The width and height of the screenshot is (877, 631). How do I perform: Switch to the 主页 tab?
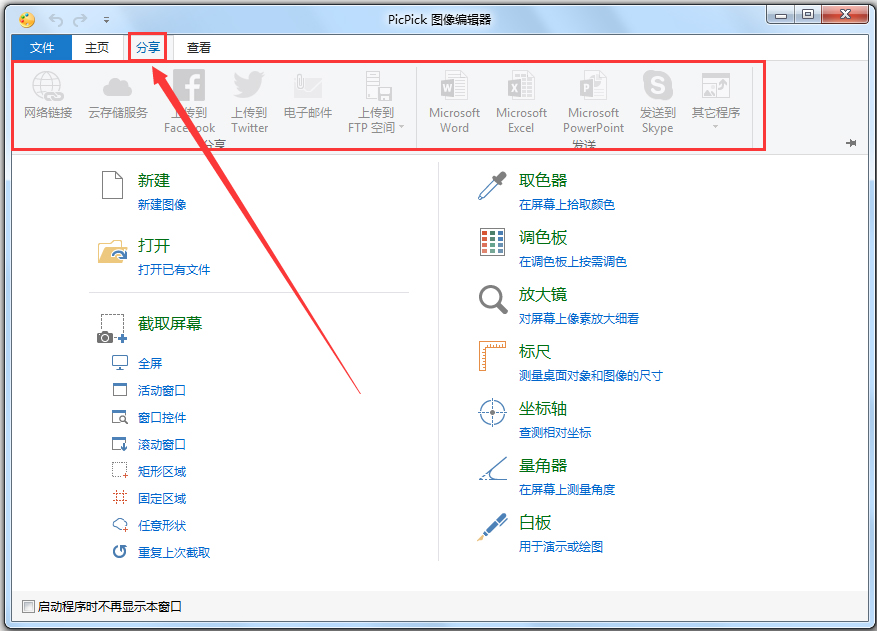click(97, 48)
